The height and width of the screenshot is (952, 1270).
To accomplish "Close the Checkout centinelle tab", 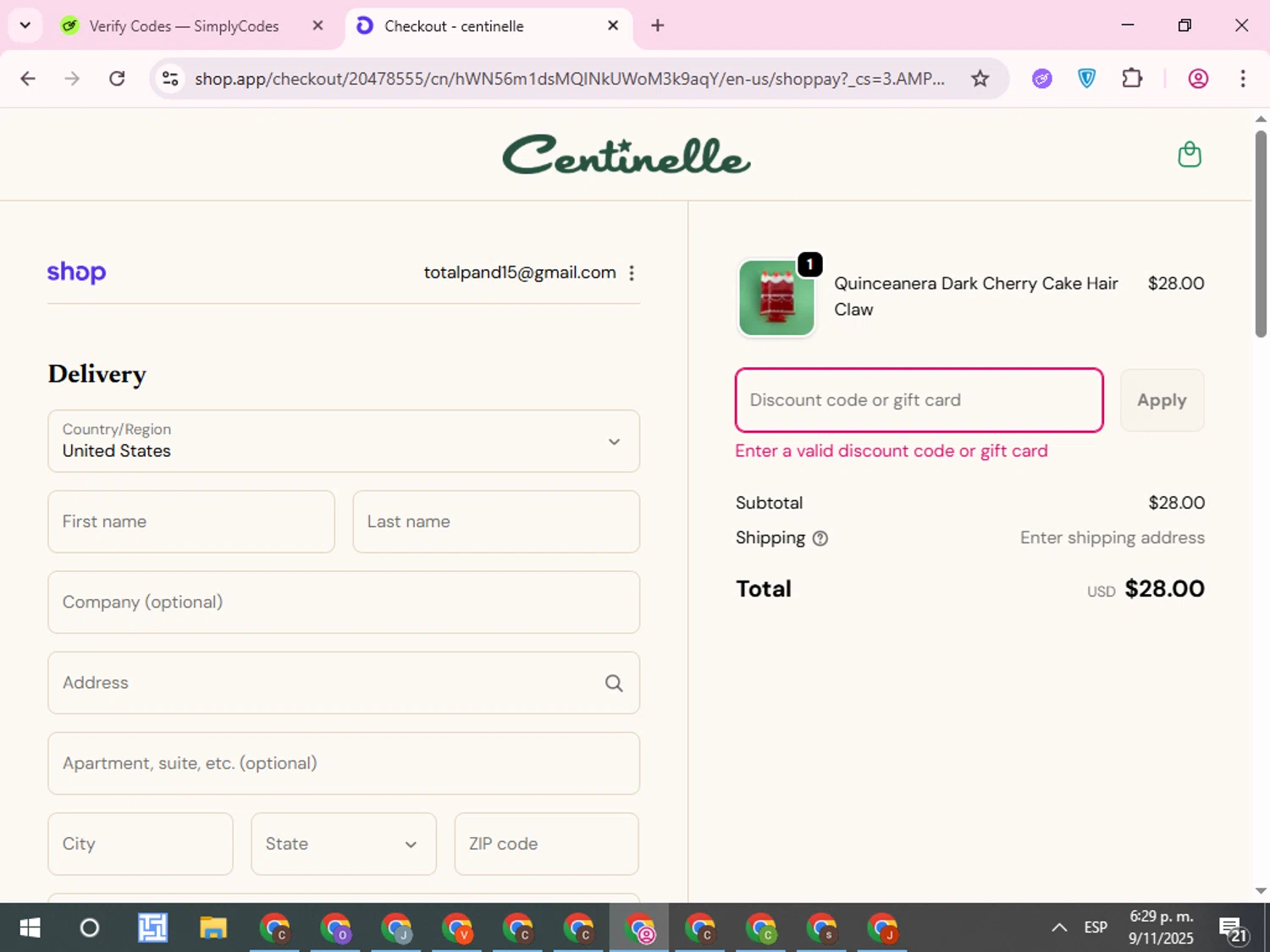I will point(613,25).
